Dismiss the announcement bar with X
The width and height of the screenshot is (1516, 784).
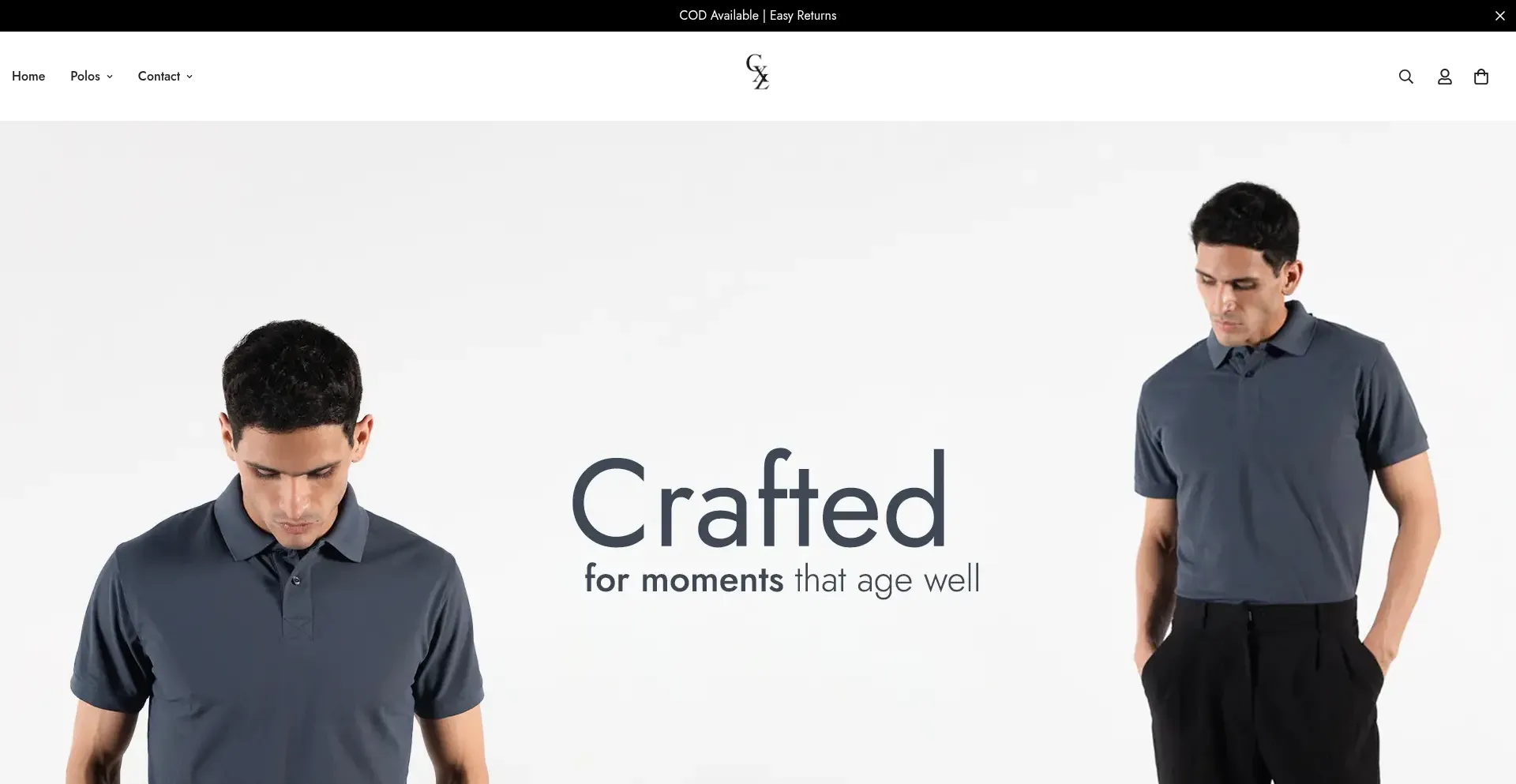point(1499,16)
